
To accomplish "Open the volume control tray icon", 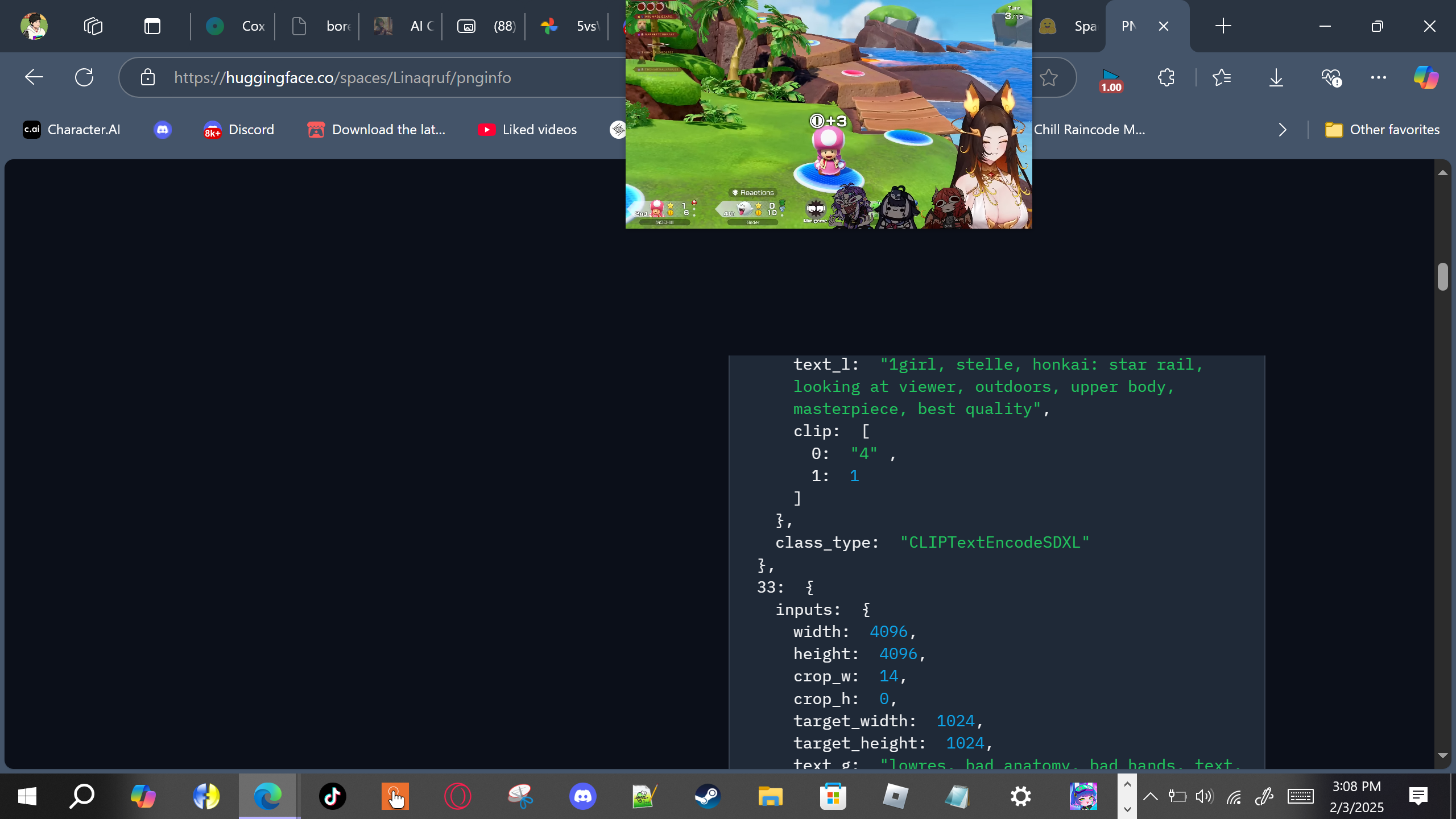I will [x=1204, y=796].
